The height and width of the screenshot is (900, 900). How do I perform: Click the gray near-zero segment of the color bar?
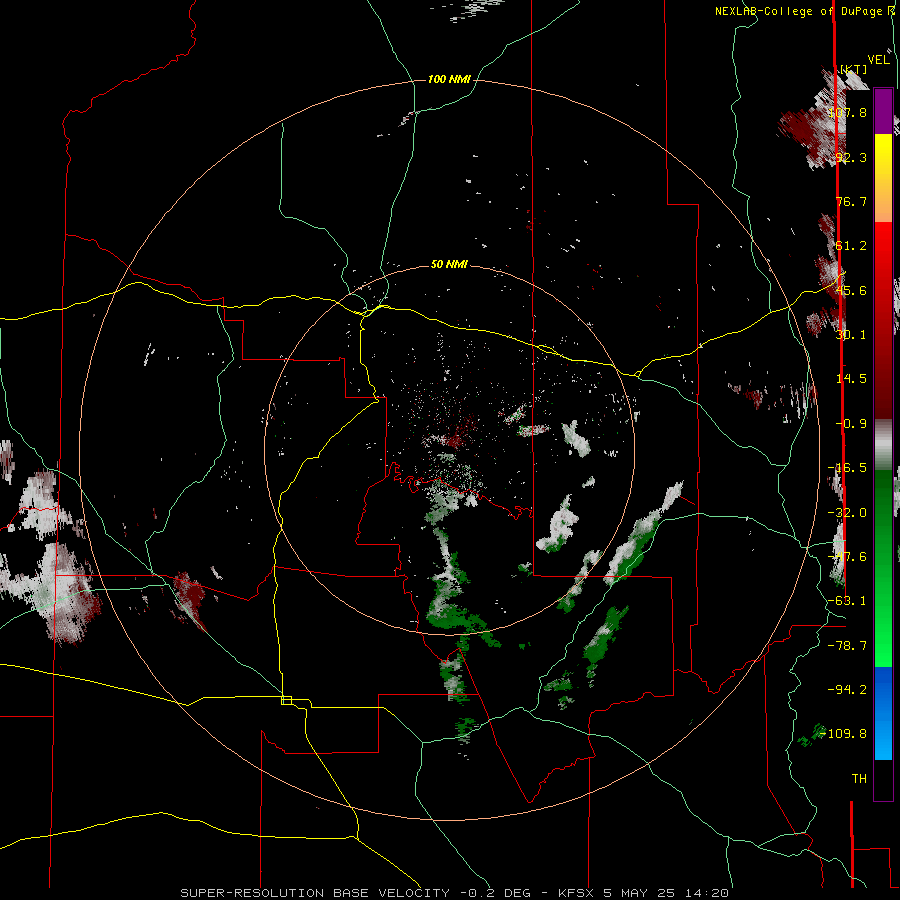coord(883,445)
